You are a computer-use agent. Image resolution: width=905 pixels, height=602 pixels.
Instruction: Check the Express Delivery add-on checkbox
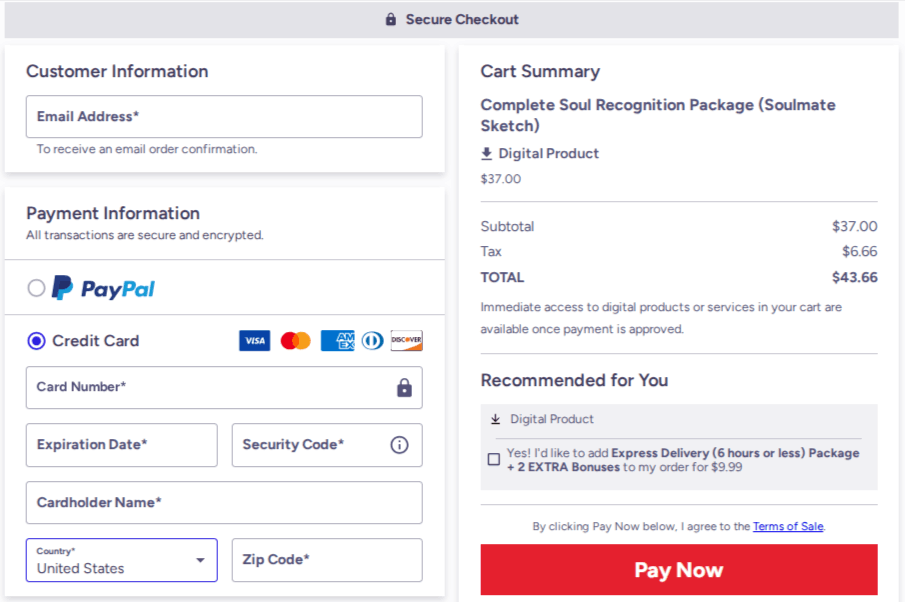494,460
